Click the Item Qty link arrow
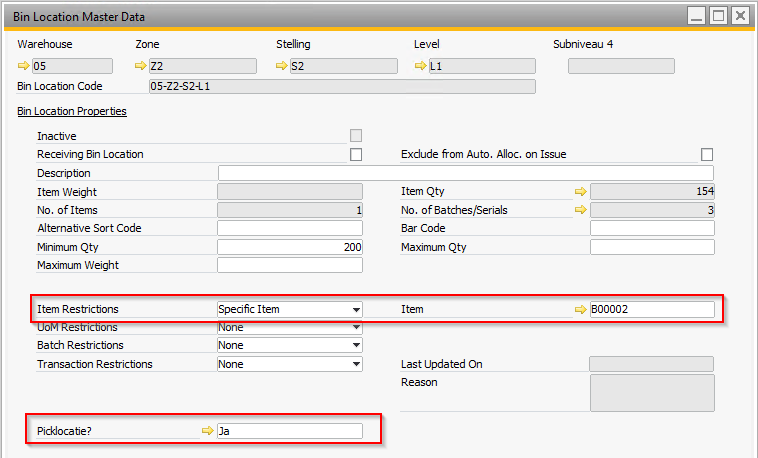 click(579, 191)
